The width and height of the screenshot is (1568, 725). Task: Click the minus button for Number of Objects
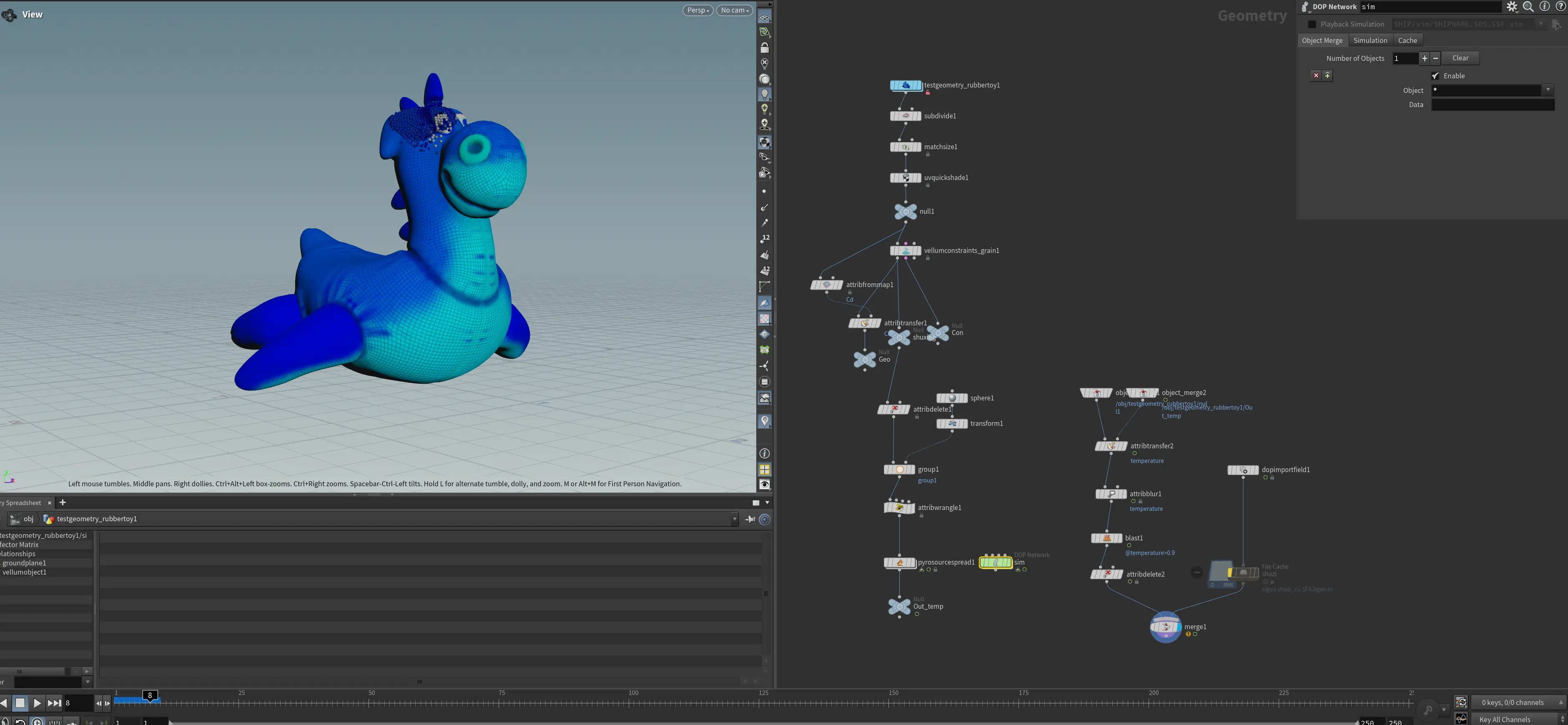tap(1436, 58)
